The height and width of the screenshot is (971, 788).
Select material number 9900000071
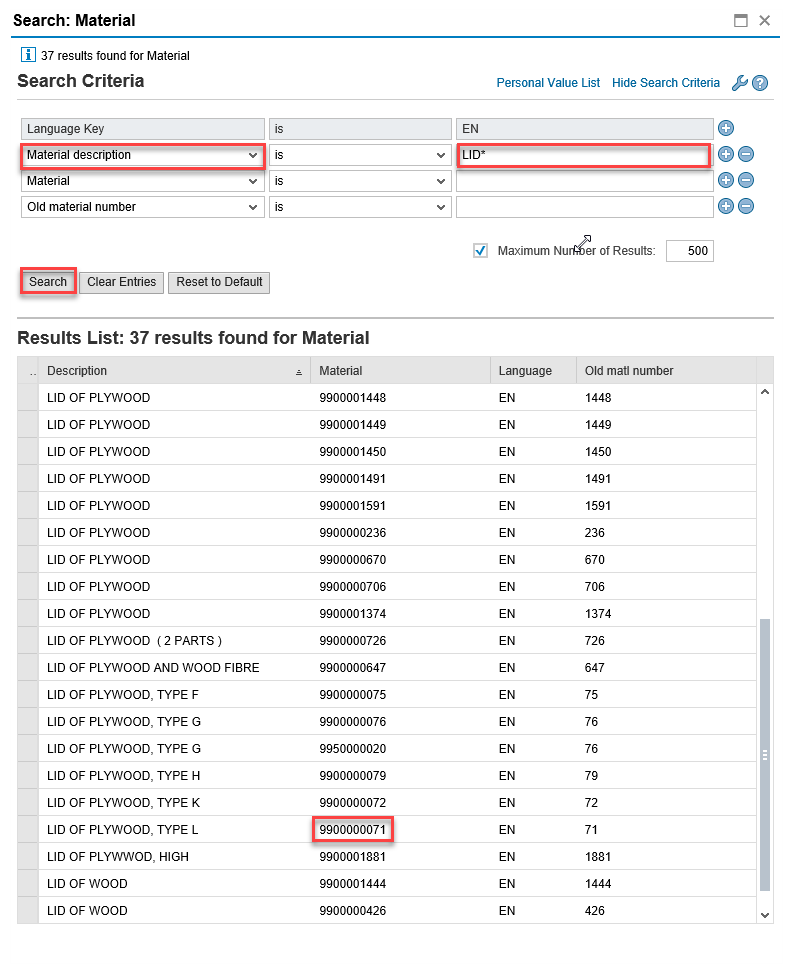tap(352, 830)
